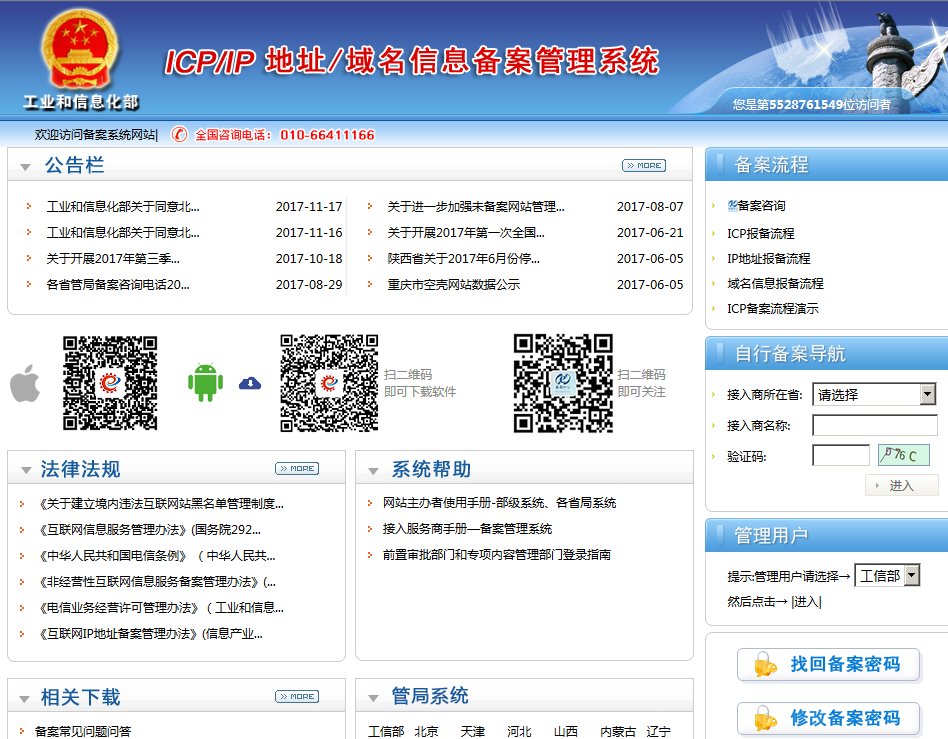
Task: Select 天津 in 管局系统 list
Action: 472,731
